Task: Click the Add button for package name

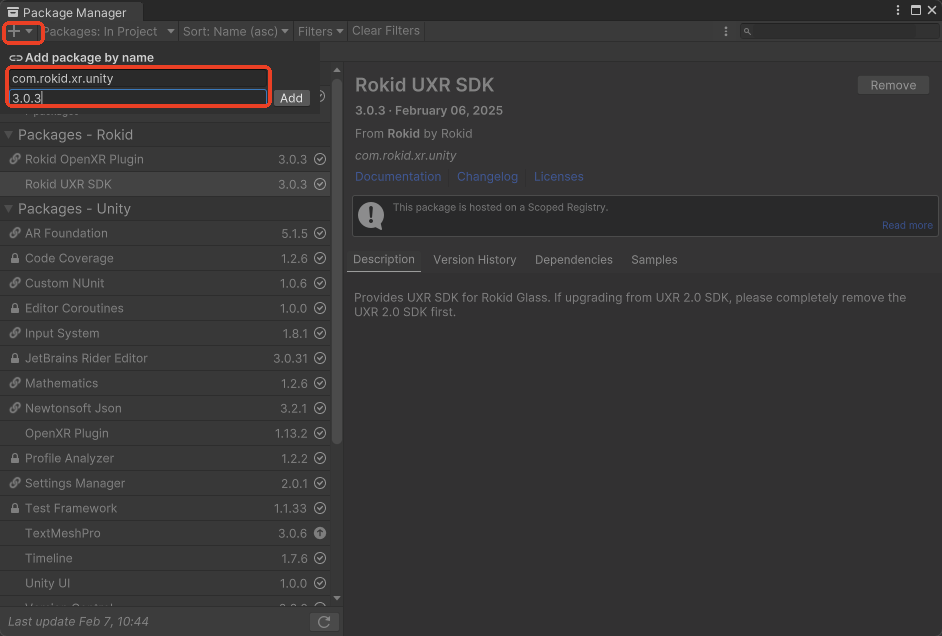Action: pos(291,98)
